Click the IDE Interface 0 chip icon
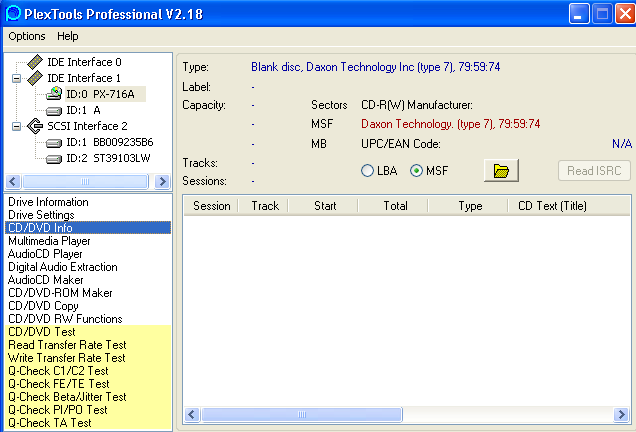 (35, 62)
